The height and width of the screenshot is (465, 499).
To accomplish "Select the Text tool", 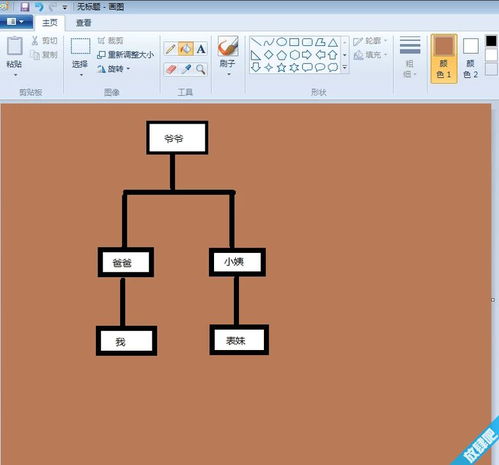I will (201, 49).
